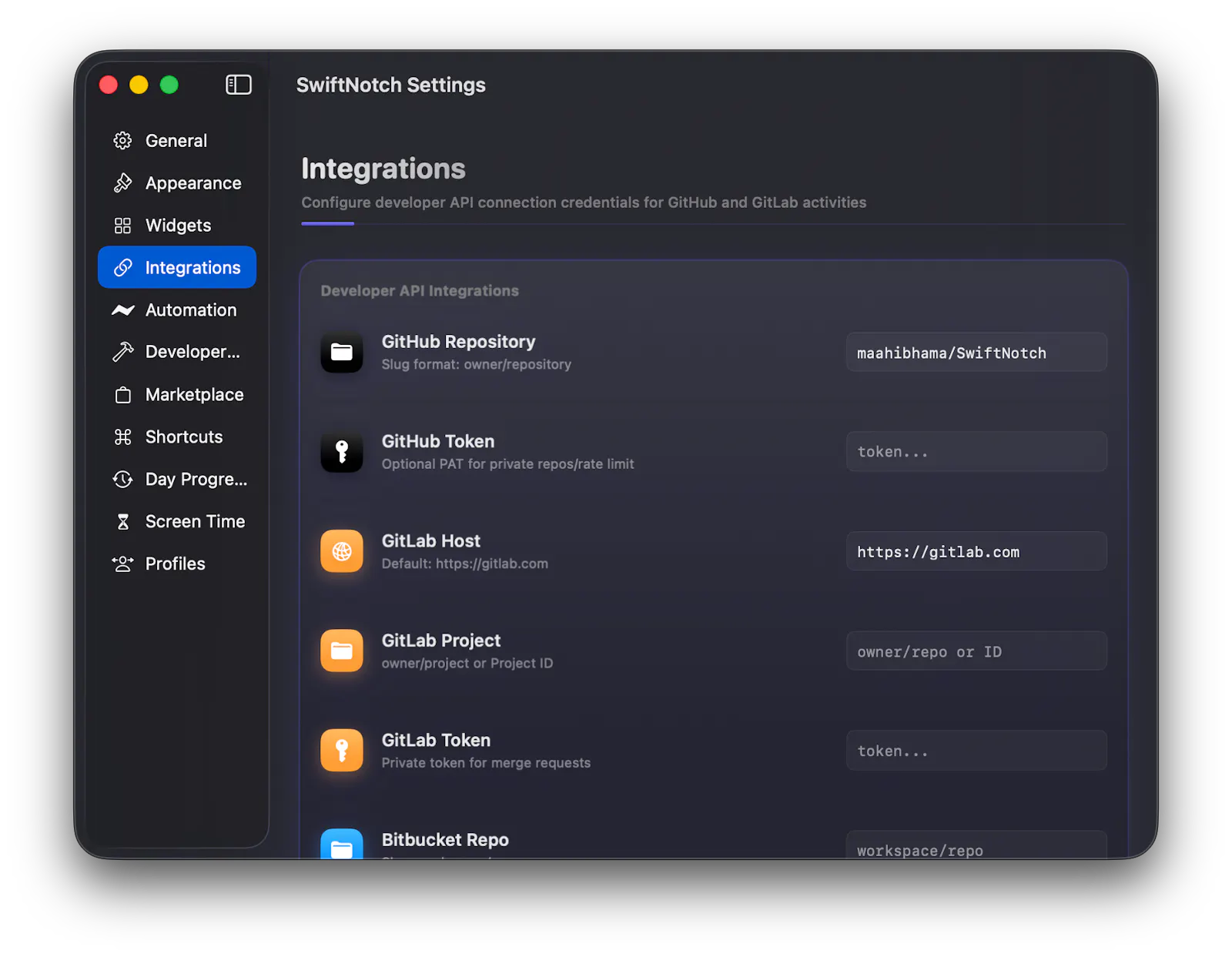This screenshot has width=1232, height=957.
Task: Click the Profiles person icon
Action: [122, 564]
